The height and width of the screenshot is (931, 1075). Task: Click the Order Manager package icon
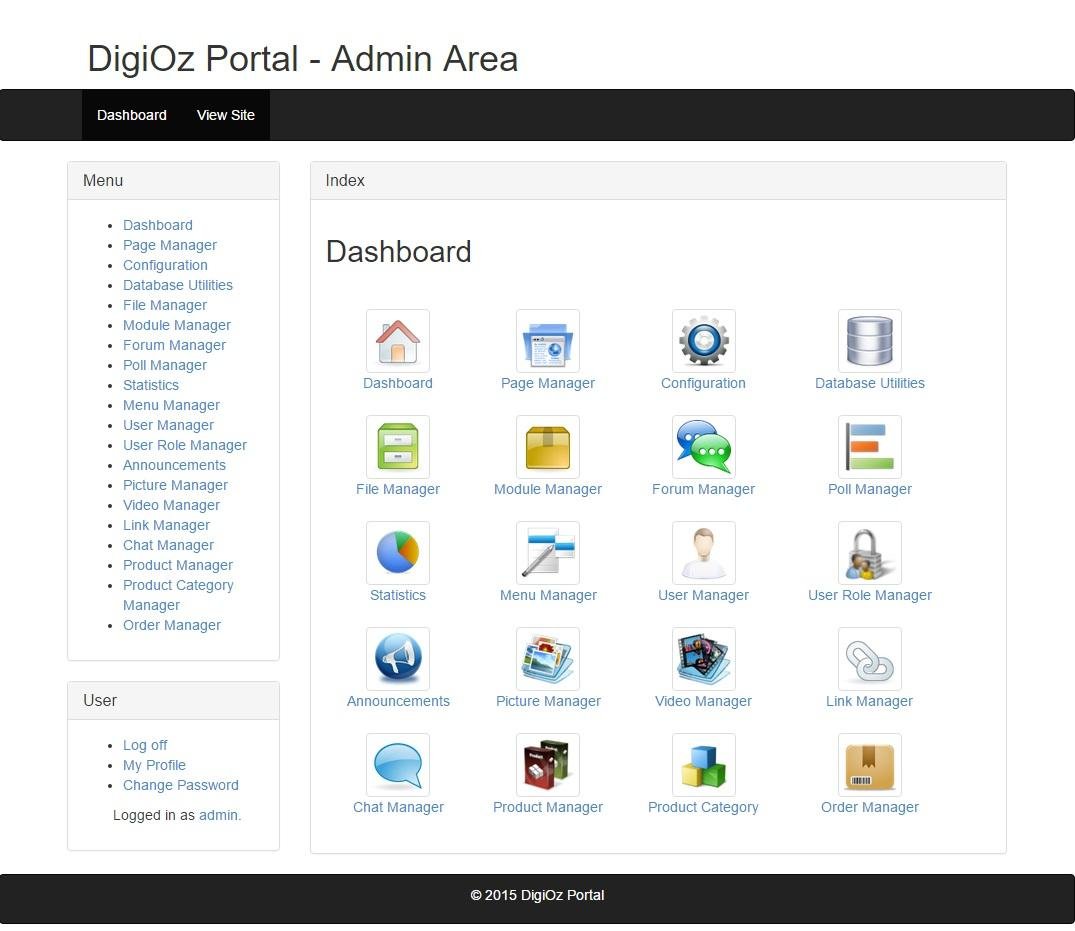coord(869,764)
